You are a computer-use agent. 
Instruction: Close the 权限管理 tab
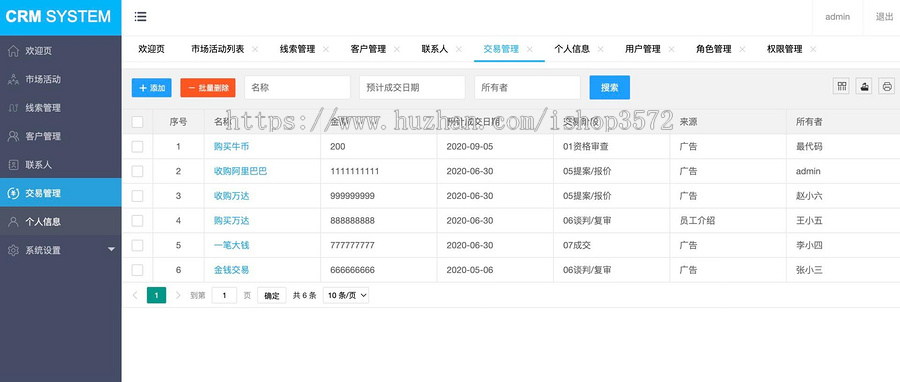click(813, 49)
